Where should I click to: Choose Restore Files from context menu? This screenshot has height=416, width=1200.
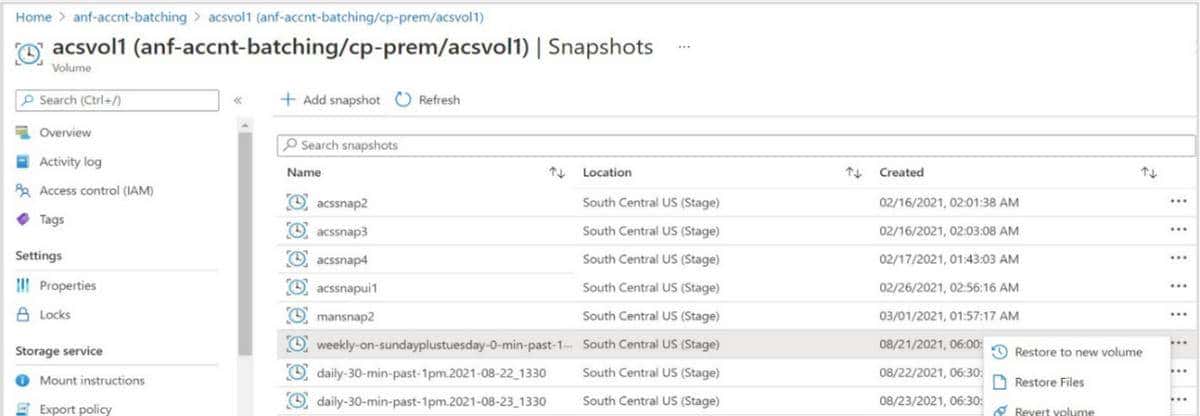pyautogui.click(x=1049, y=382)
